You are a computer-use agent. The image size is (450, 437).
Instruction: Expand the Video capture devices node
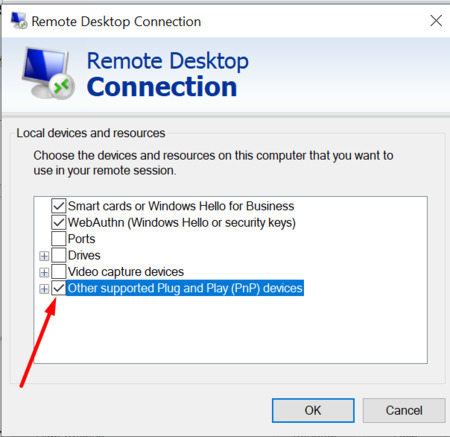(x=44, y=272)
